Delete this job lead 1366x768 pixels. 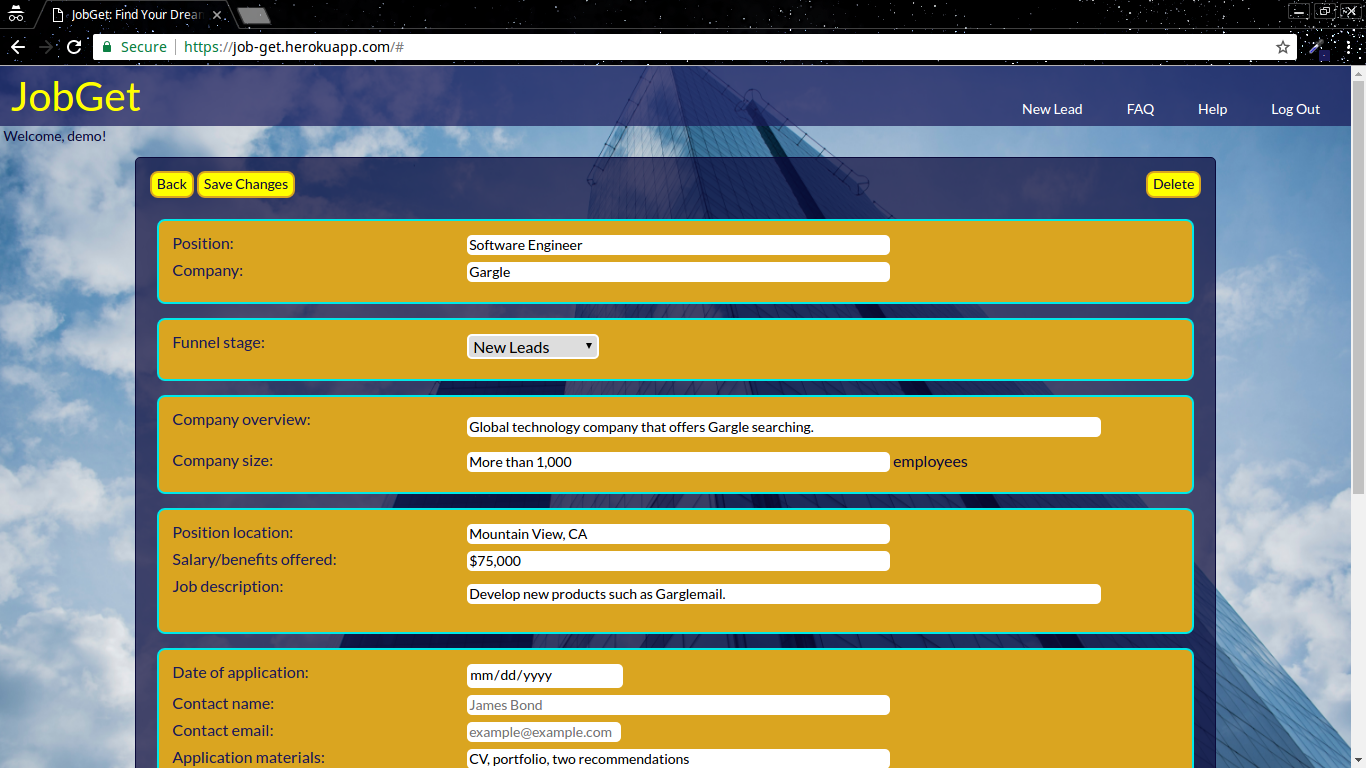(1173, 184)
